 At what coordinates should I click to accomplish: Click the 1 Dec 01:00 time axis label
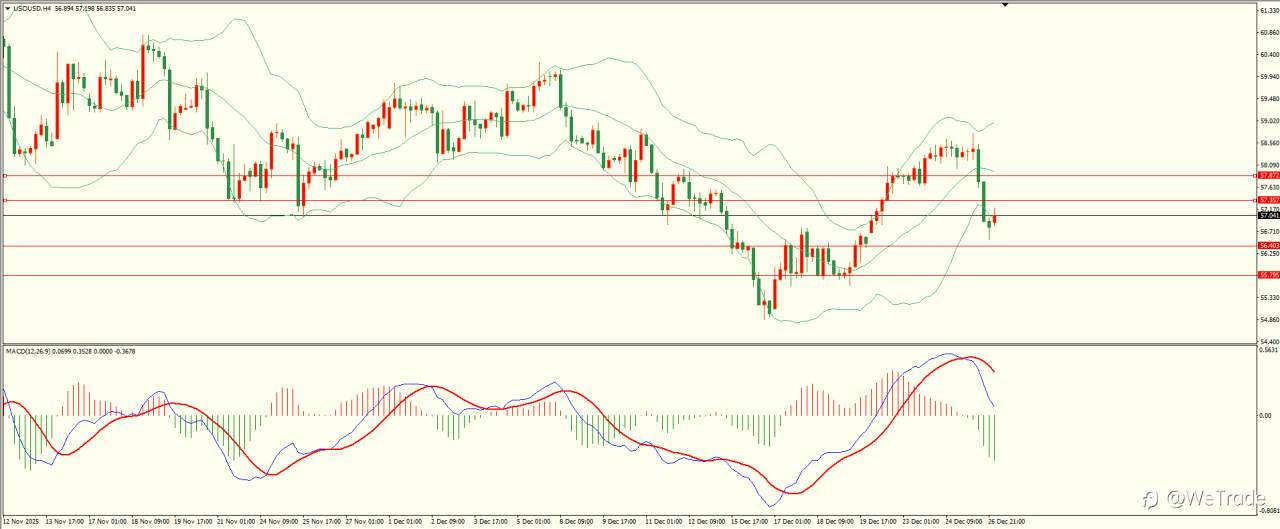point(407,521)
